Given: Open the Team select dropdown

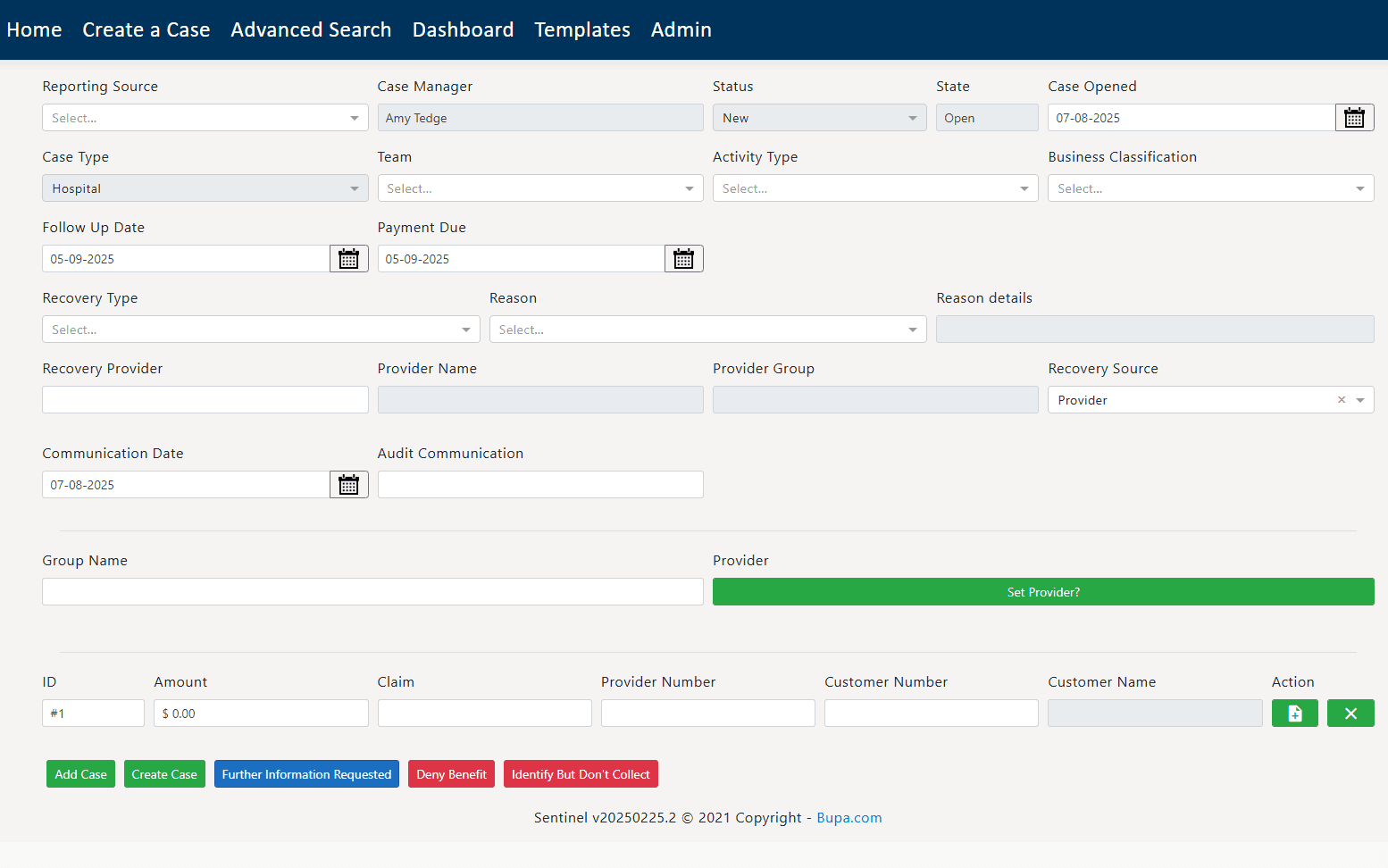Looking at the screenshot, I should tap(539, 188).
